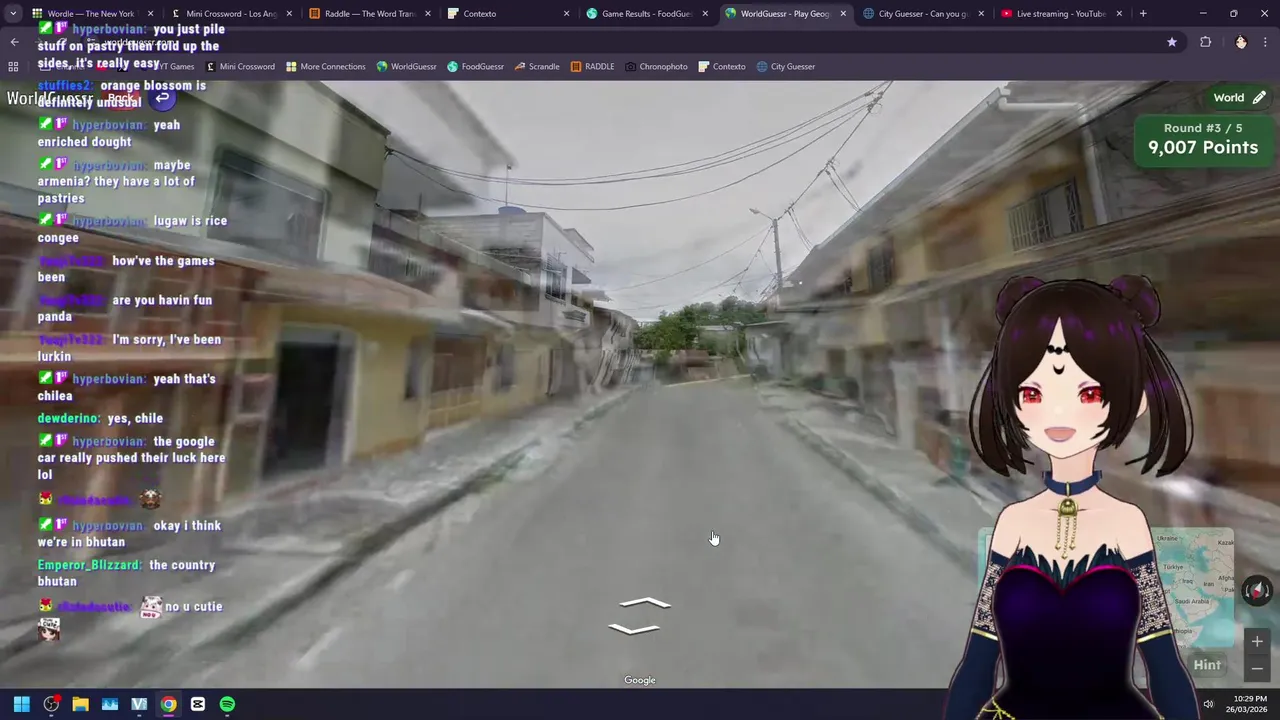Open the RADDLE bookmark
Image resolution: width=1280 pixels, height=720 pixels.
592,66
